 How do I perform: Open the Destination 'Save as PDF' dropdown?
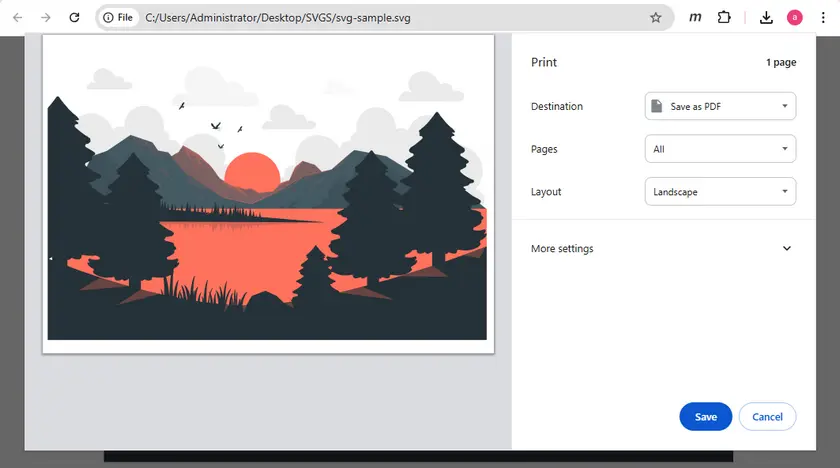click(720, 106)
